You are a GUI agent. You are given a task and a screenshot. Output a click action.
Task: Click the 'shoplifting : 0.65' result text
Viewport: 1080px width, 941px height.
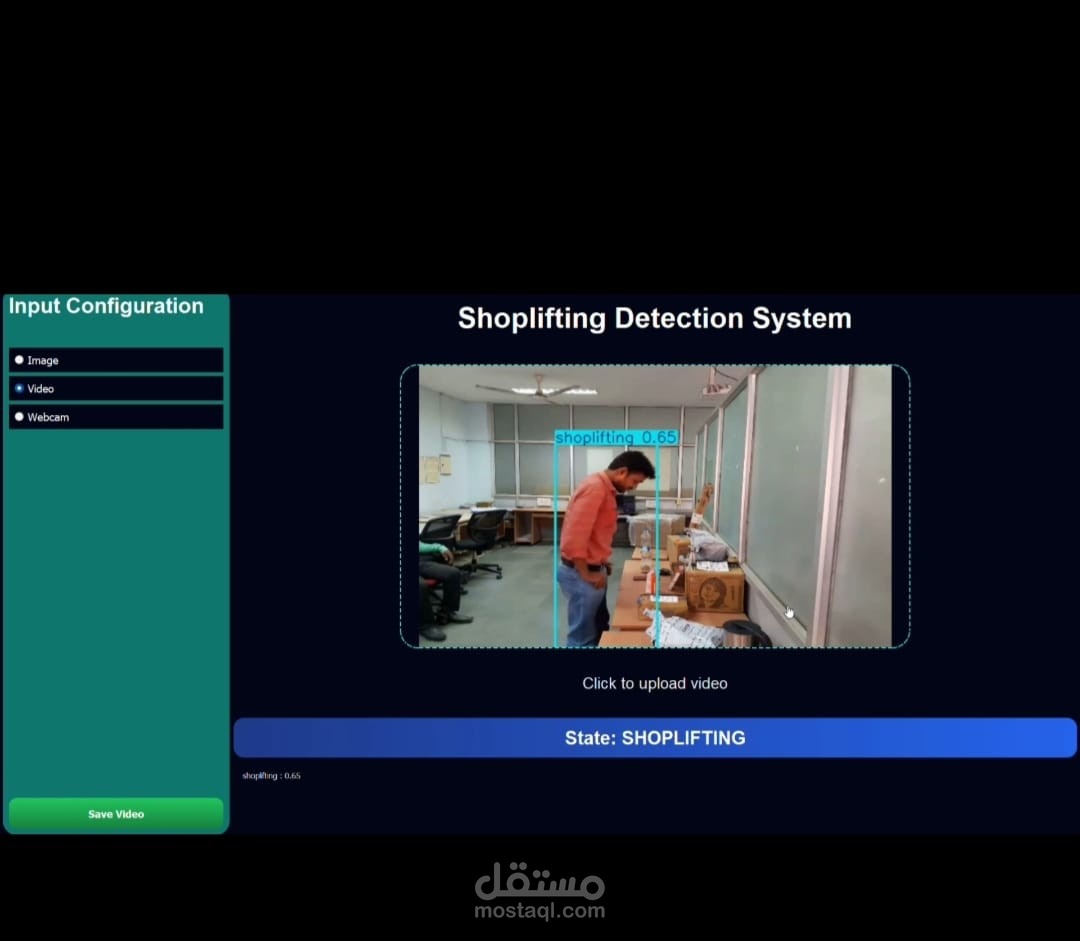point(271,776)
